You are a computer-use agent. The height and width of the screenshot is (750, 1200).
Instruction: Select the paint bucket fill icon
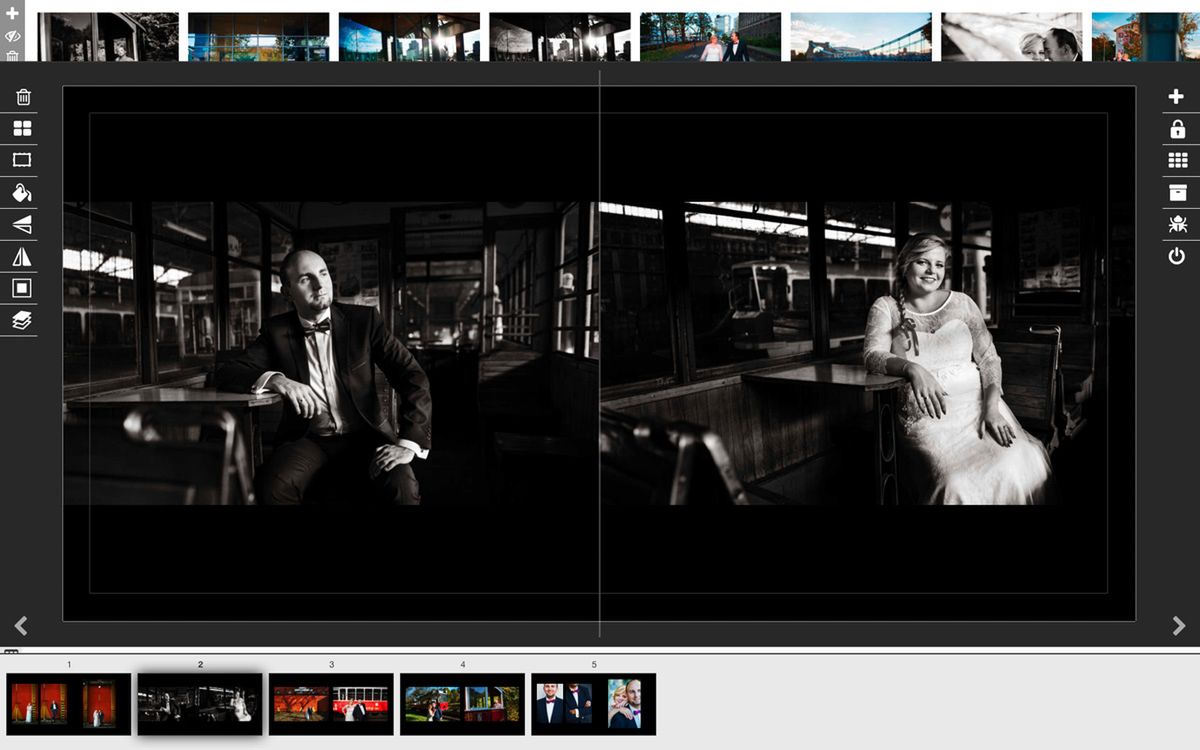coord(22,192)
